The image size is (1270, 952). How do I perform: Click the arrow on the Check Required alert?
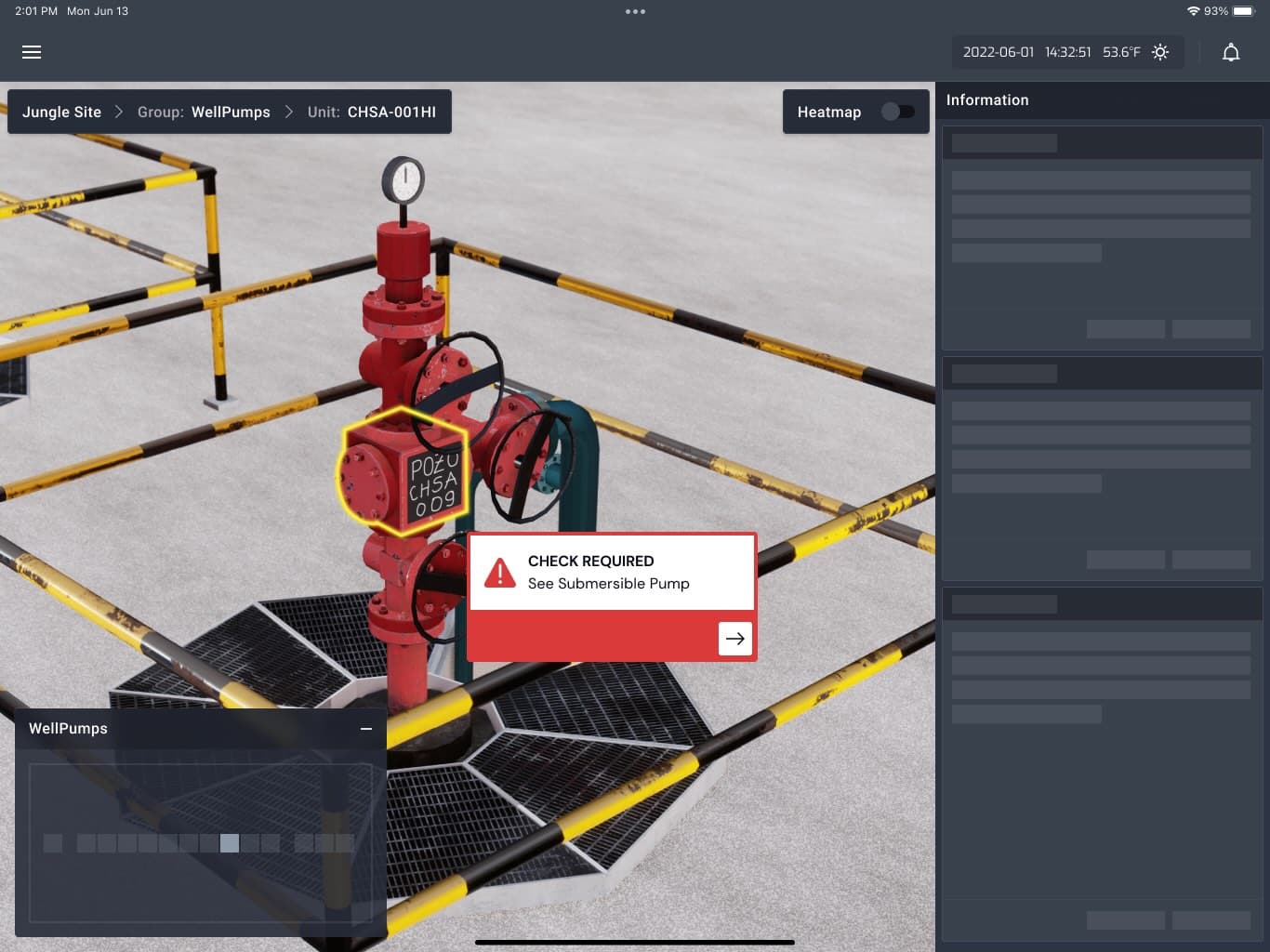click(x=734, y=639)
